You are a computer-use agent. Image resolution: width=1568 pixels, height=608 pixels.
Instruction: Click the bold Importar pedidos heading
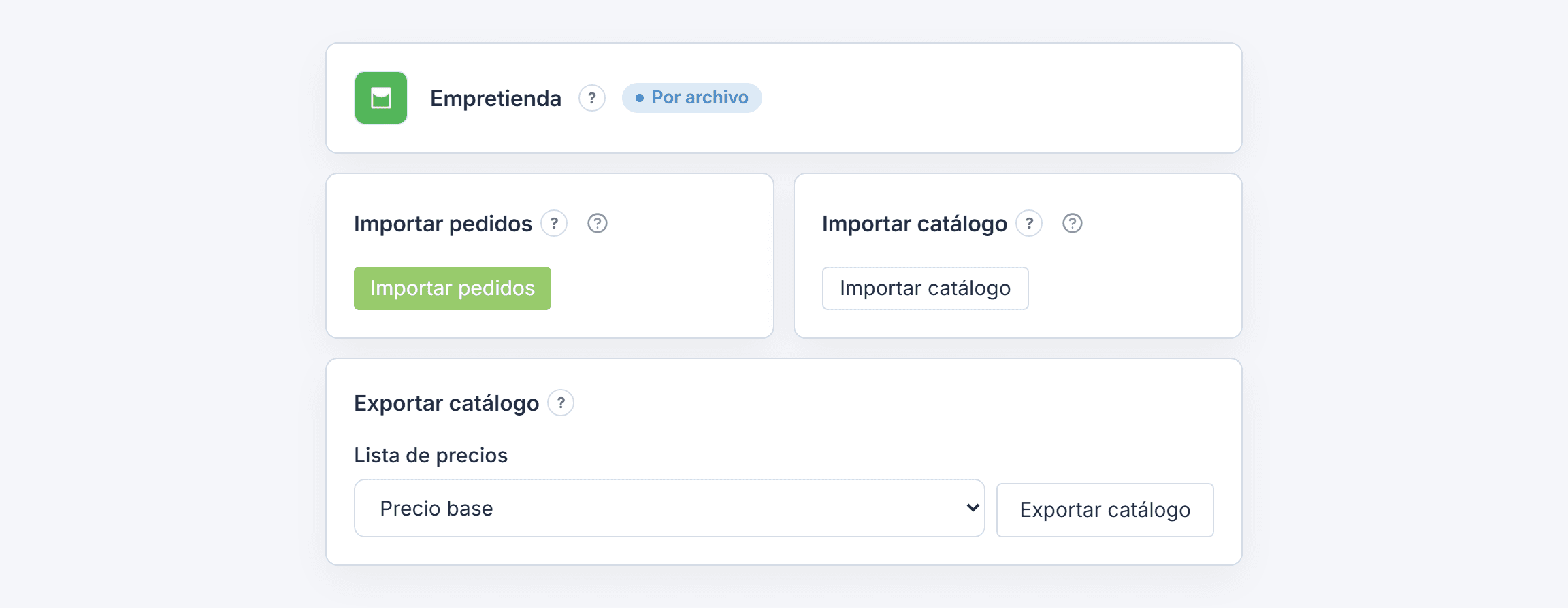point(443,224)
